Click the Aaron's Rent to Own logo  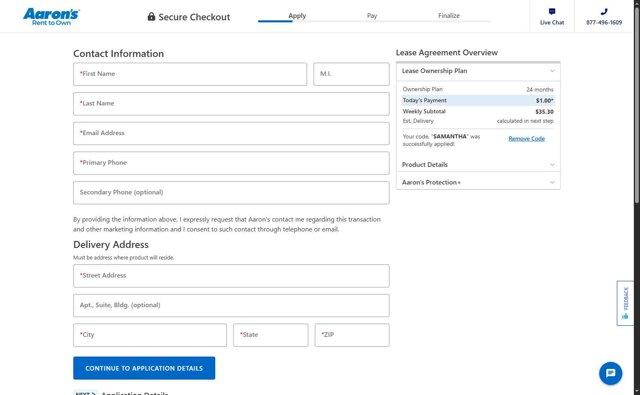coord(51,17)
